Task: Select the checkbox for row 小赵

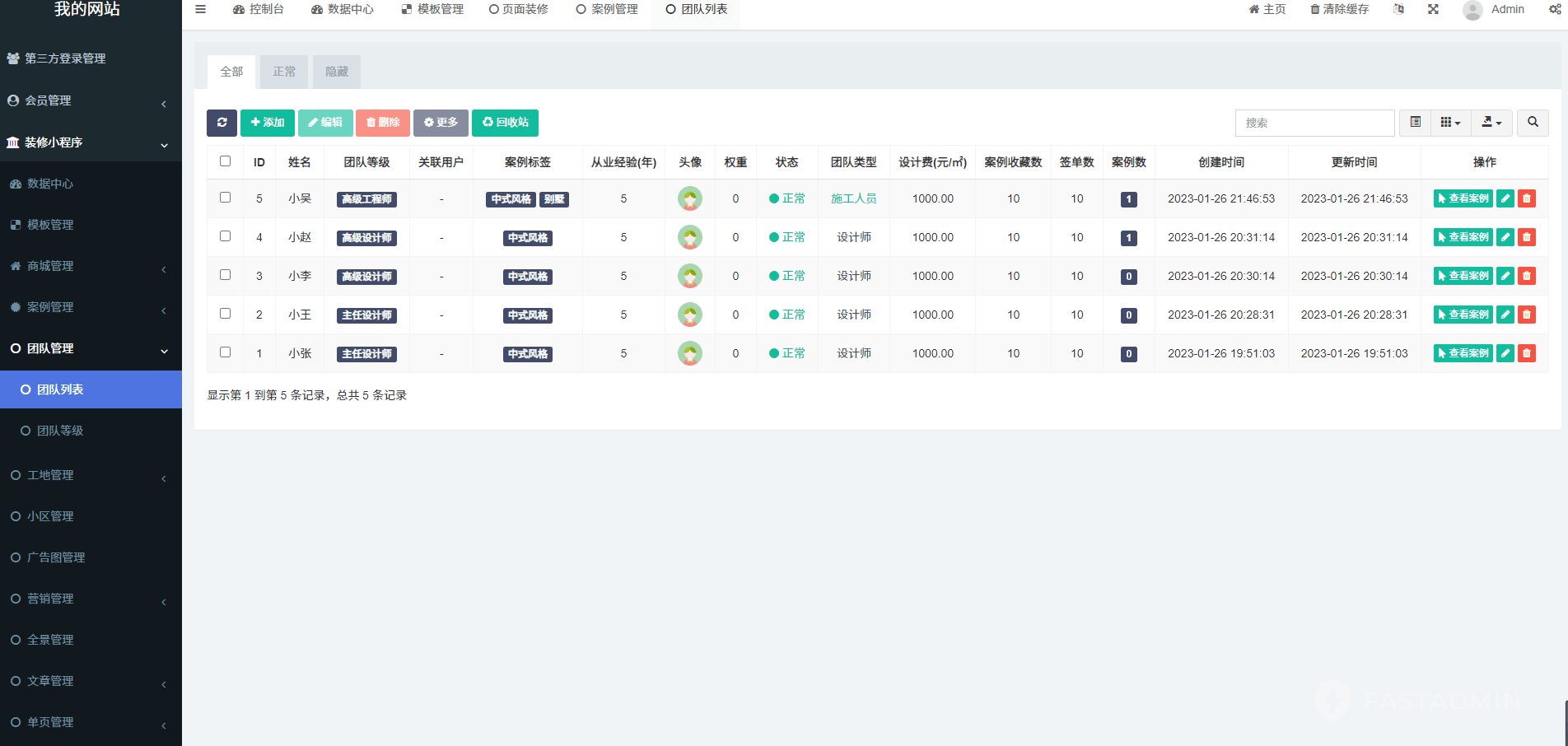Action: click(225, 236)
